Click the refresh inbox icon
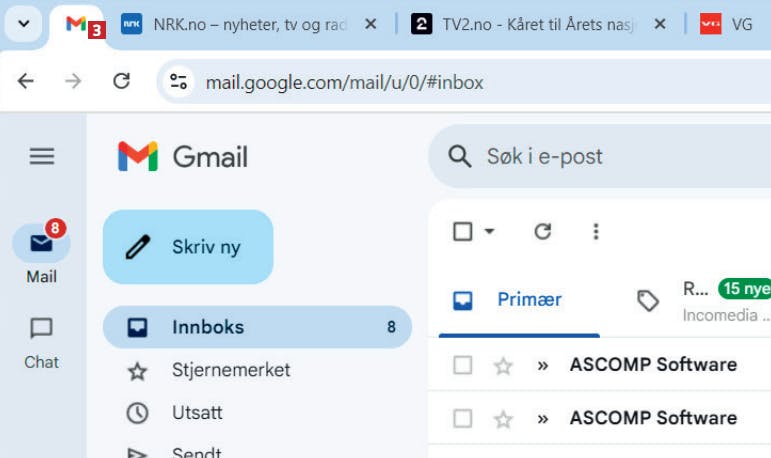 coord(543,232)
